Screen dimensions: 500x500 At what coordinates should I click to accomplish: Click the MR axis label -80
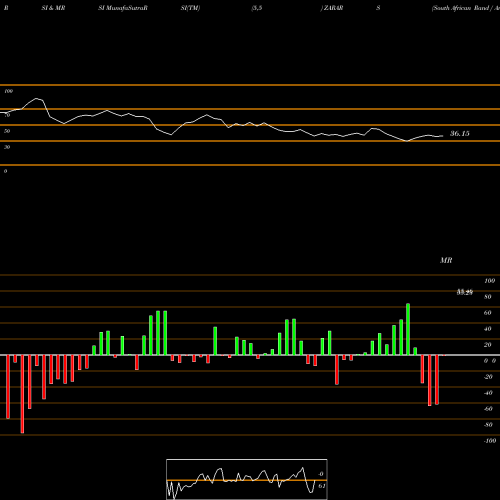pos(488,425)
